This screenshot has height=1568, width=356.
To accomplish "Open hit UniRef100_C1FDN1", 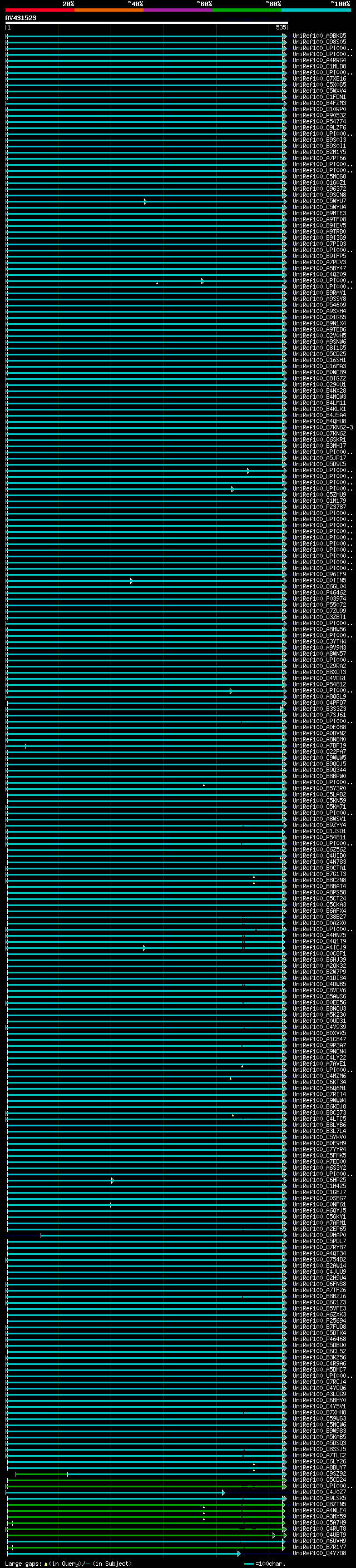I will [319, 97].
